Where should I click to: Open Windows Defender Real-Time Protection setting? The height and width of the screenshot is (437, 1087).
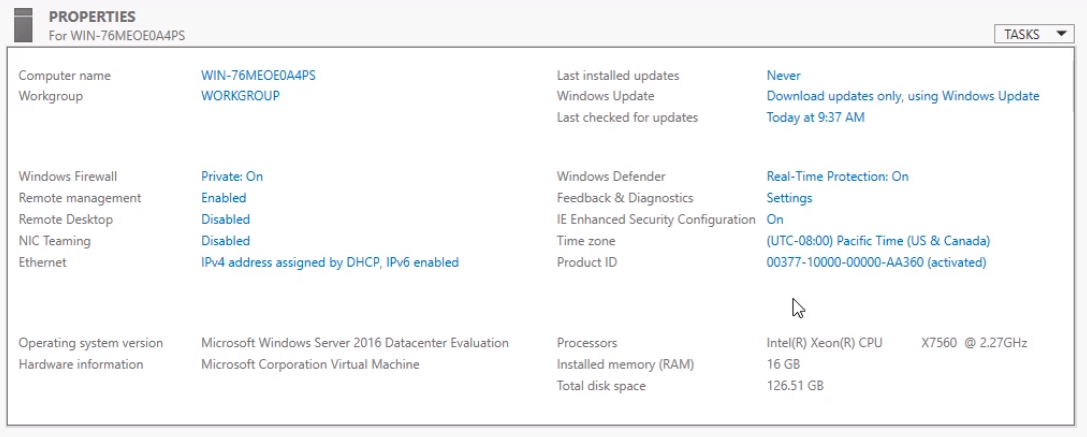[x=837, y=176]
